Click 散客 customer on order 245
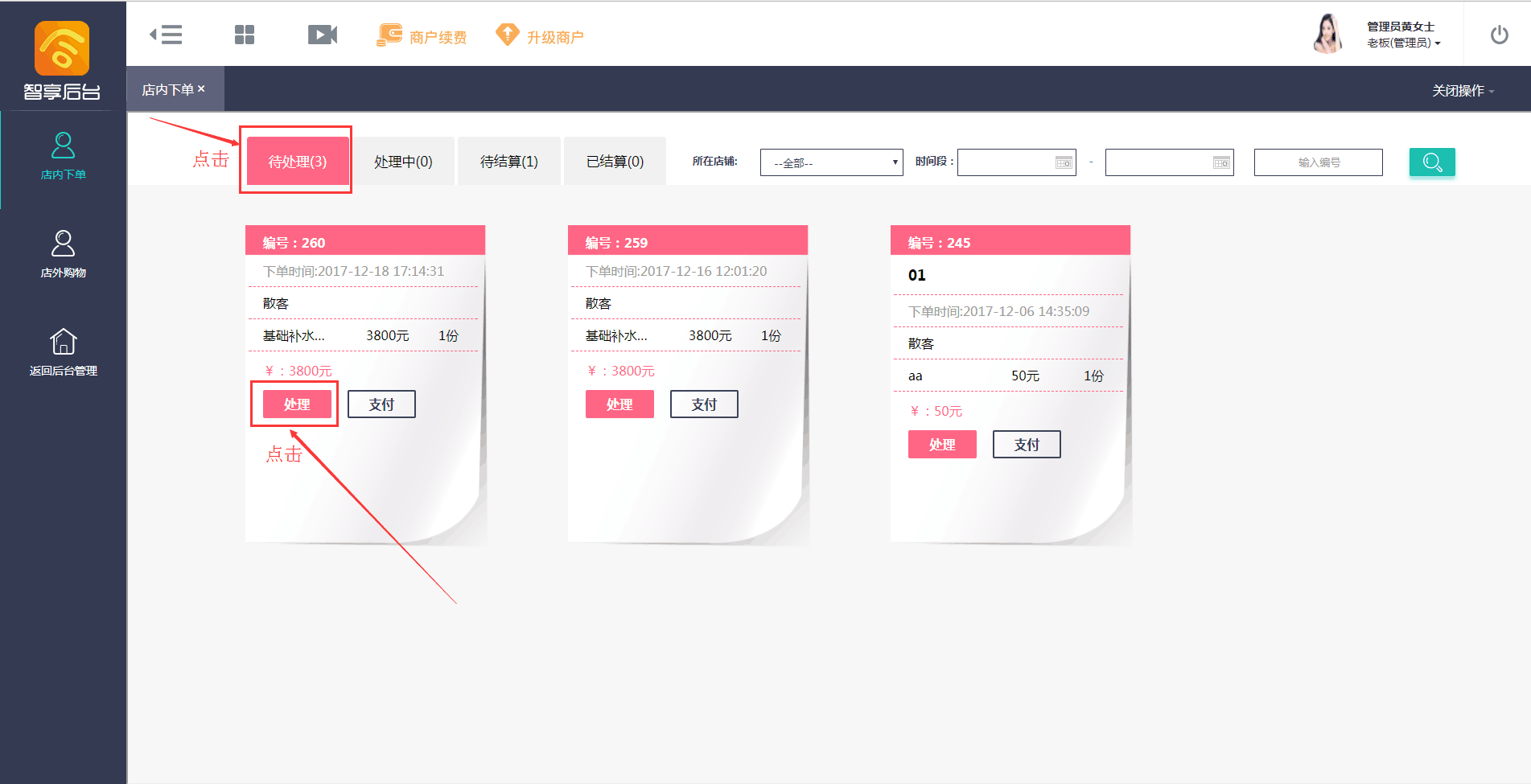The width and height of the screenshot is (1531, 784). tap(921, 343)
